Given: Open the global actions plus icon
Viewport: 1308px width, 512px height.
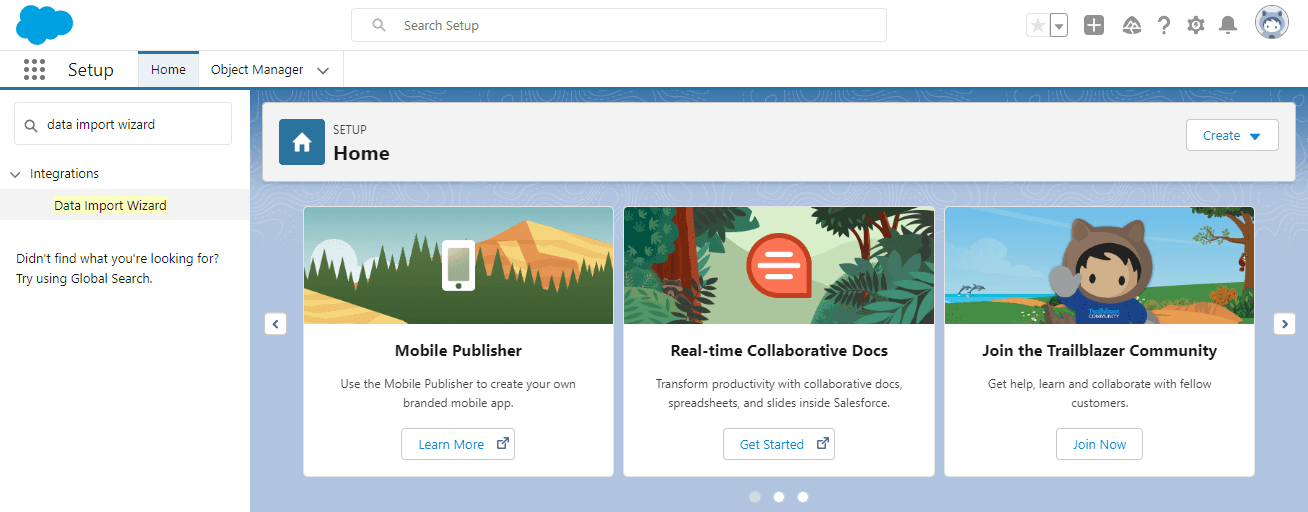Looking at the screenshot, I should 1094,26.
